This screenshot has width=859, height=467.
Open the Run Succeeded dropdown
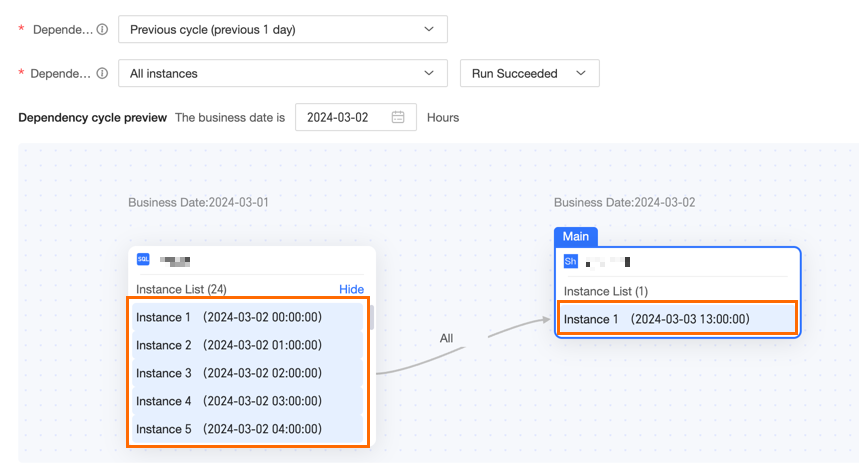(x=529, y=73)
